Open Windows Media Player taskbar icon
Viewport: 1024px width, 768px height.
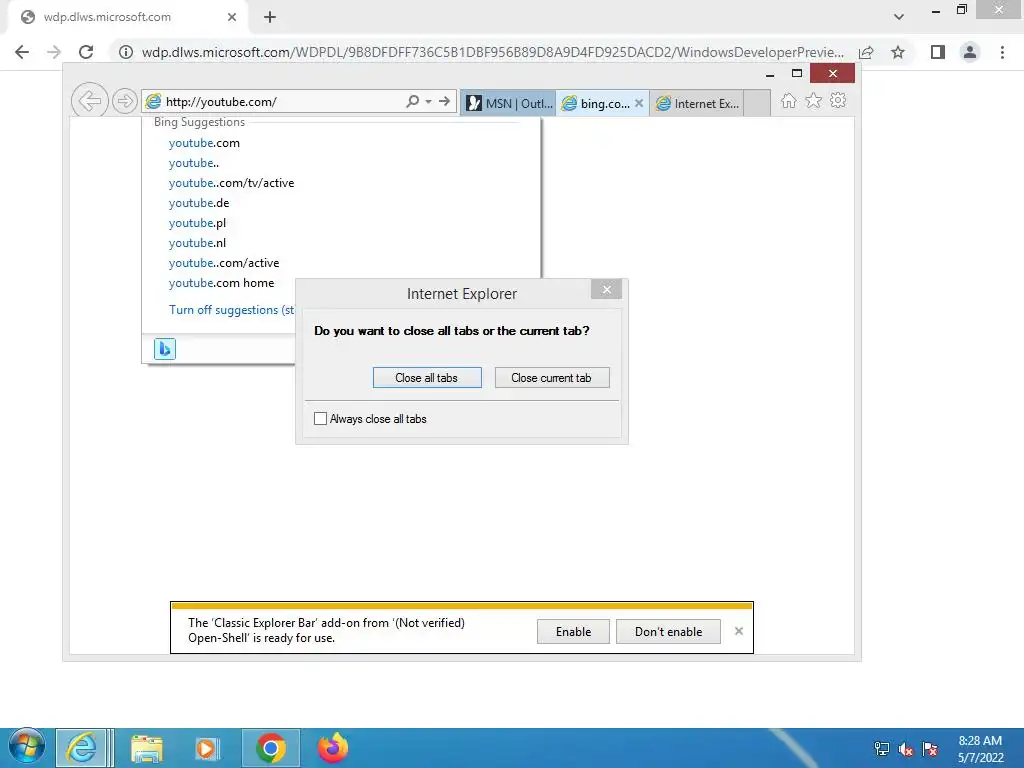point(206,748)
